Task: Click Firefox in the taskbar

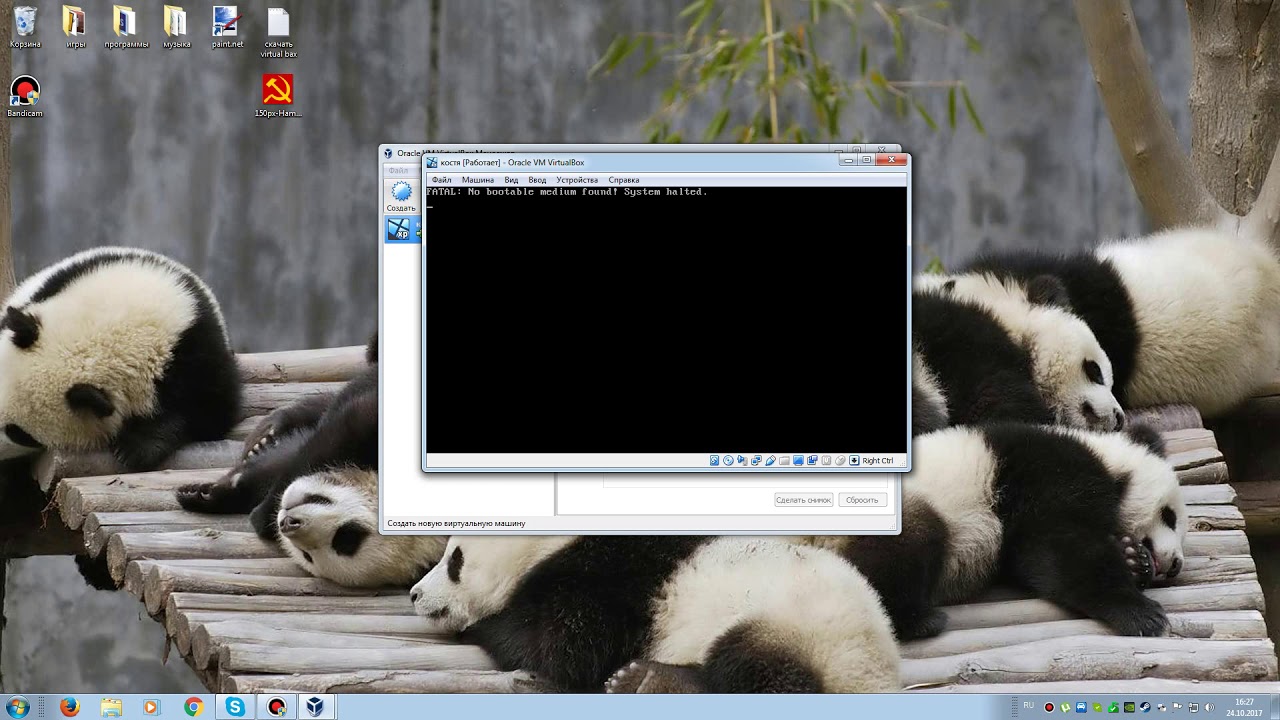Action: tap(69, 707)
